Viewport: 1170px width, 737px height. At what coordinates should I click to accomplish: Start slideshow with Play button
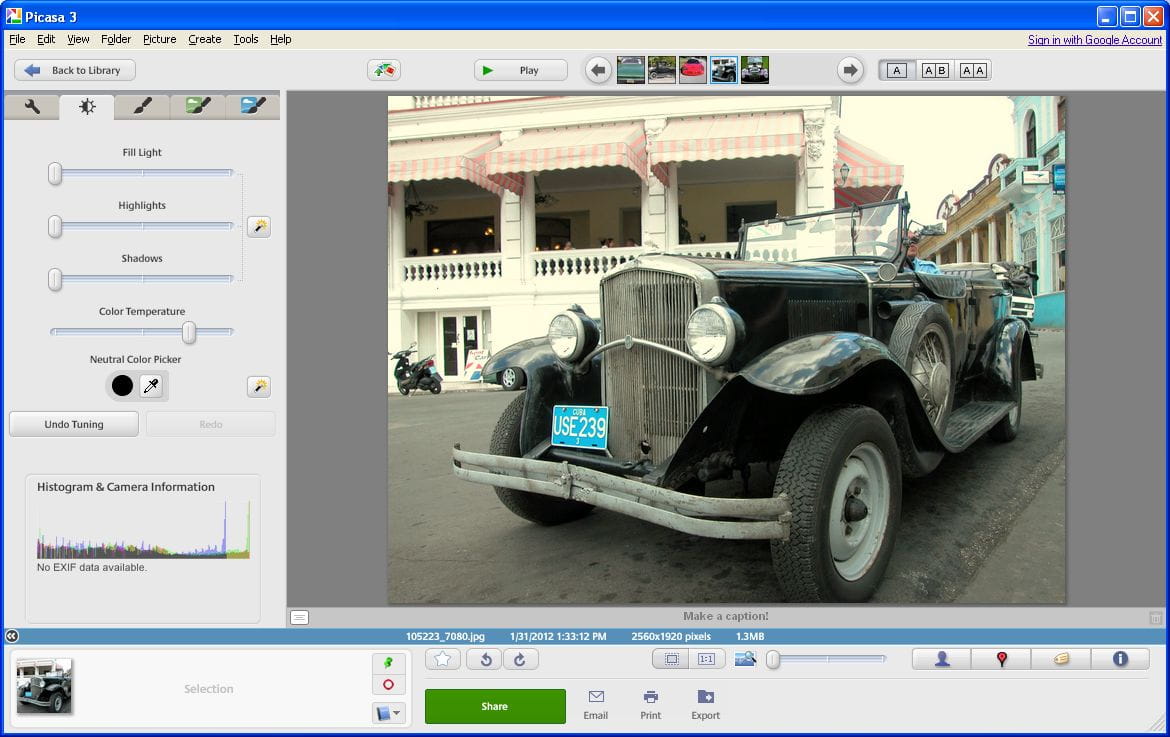[x=521, y=70]
